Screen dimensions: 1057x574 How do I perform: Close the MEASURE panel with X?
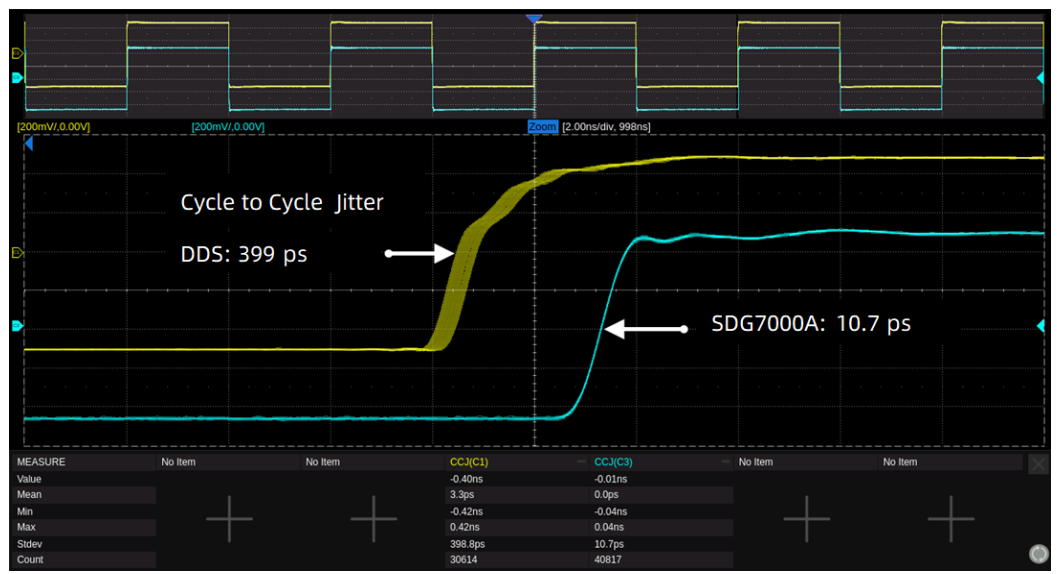(x=1038, y=464)
